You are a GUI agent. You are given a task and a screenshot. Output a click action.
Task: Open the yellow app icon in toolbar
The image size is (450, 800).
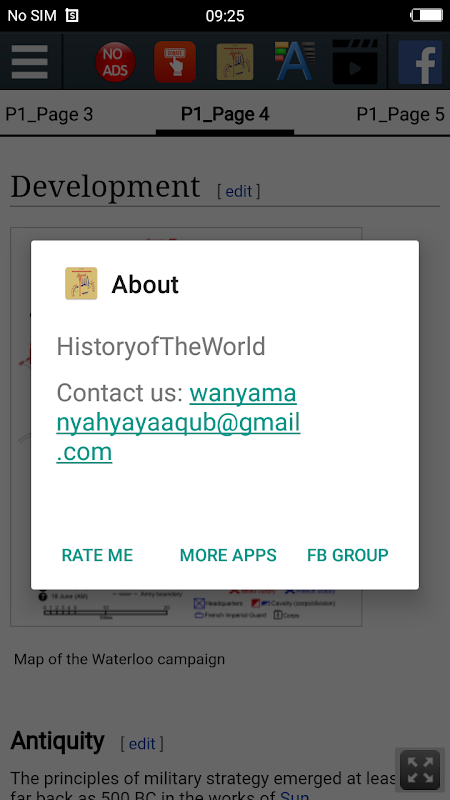(235, 62)
